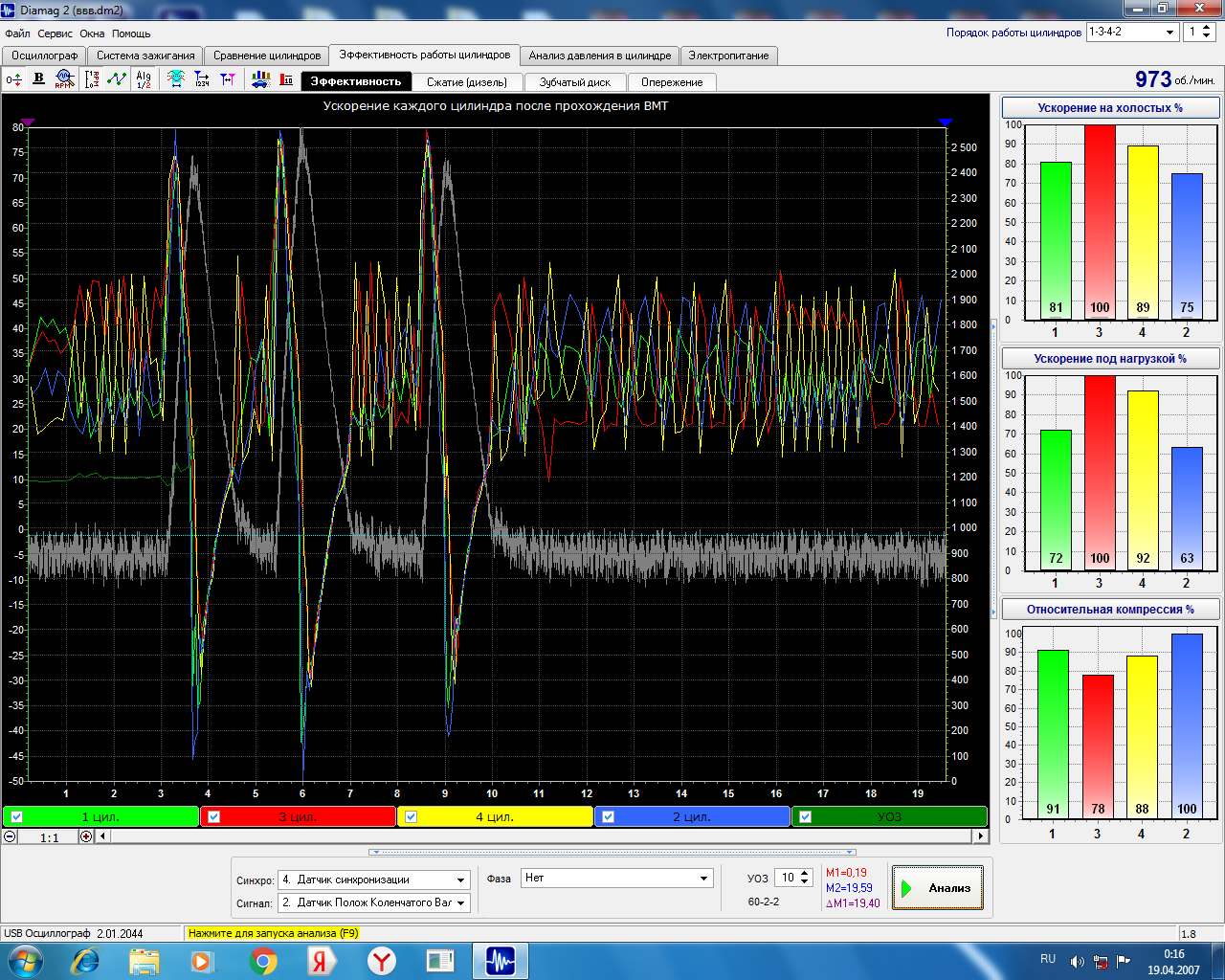This screenshot has height=980, width=1225.
Task: Click the 1:1 zoom reset button
Action: [x=49, y=837]
